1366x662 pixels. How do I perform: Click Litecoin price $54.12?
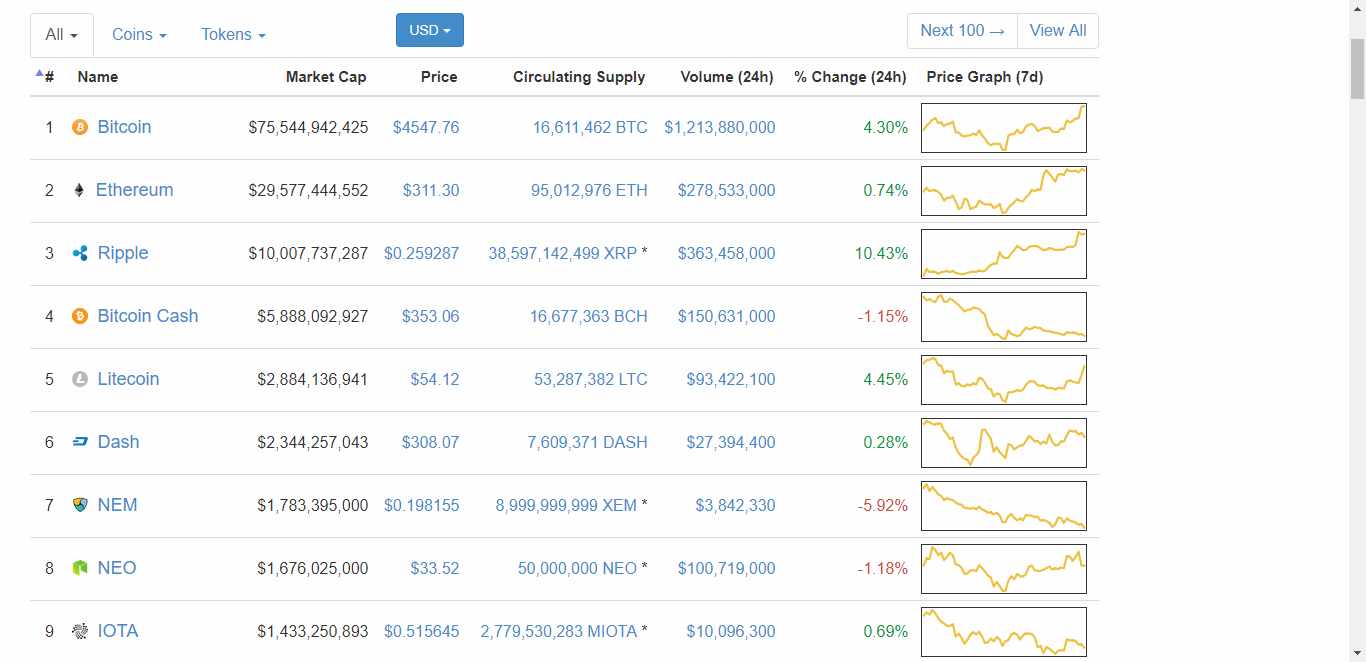click(435, 380)
